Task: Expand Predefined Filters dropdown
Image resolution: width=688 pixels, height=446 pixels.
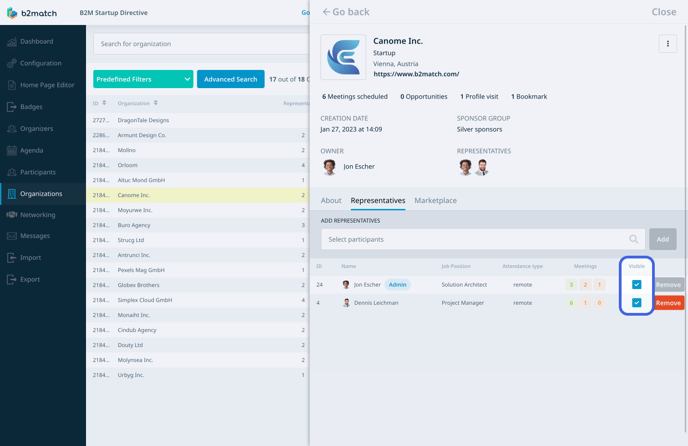Action: tap(143, 79)
